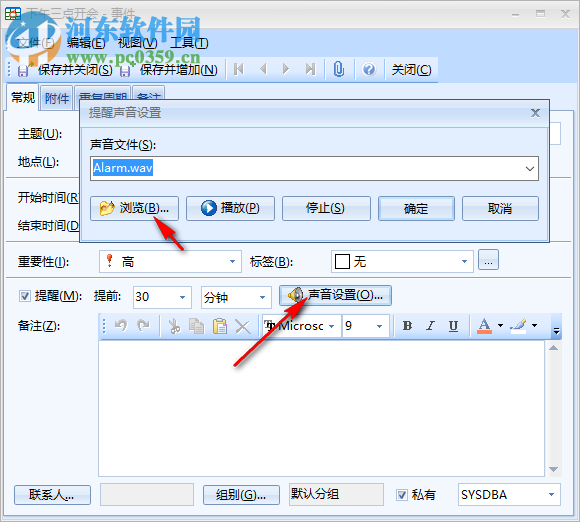Toggle the 提醒(M) reminder checkbox
This screenshot has width=580, height=522.
pos(25,296)
